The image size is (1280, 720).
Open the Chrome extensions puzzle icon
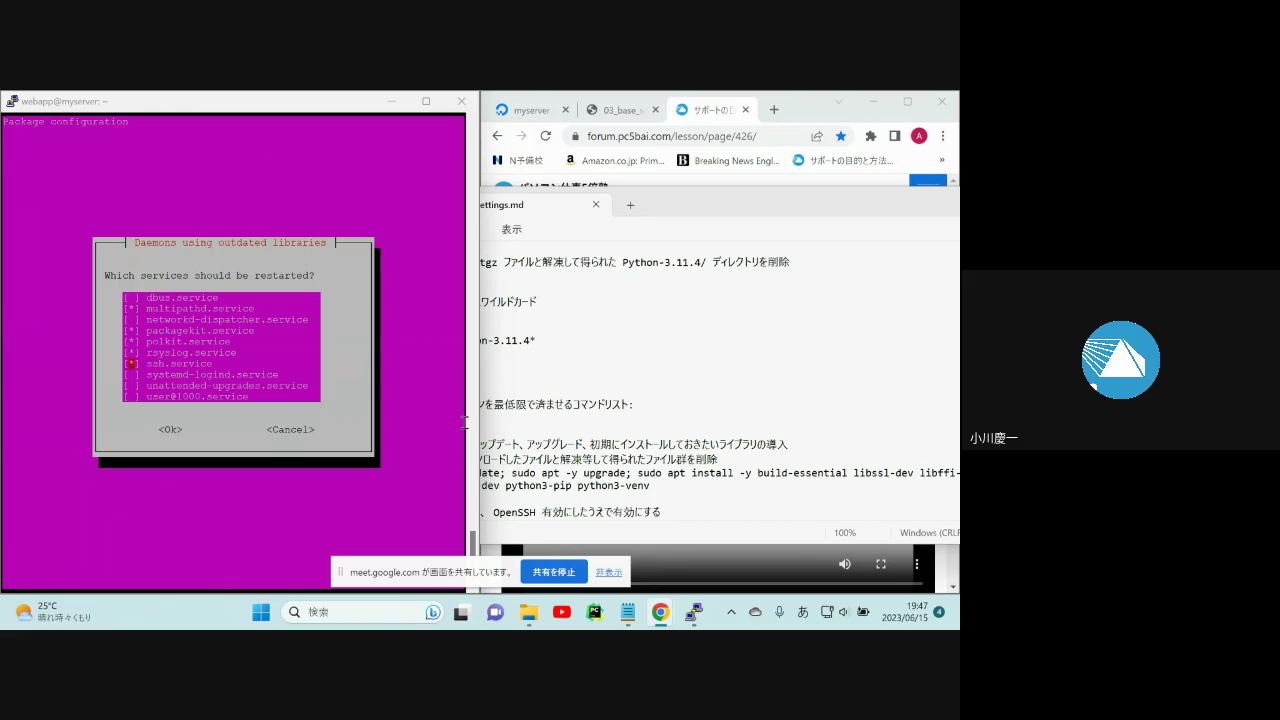(x=870, y=136)
